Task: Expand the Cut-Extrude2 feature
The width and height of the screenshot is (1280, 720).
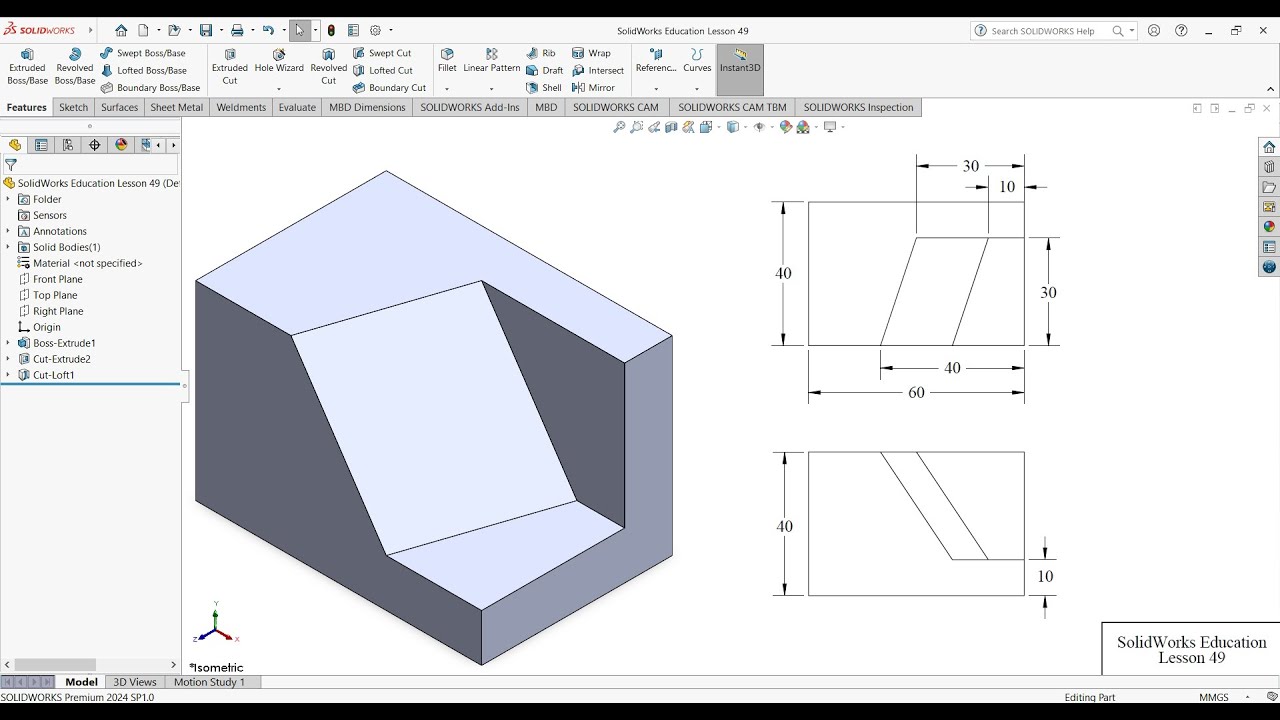Action: [x=8, y=359]
